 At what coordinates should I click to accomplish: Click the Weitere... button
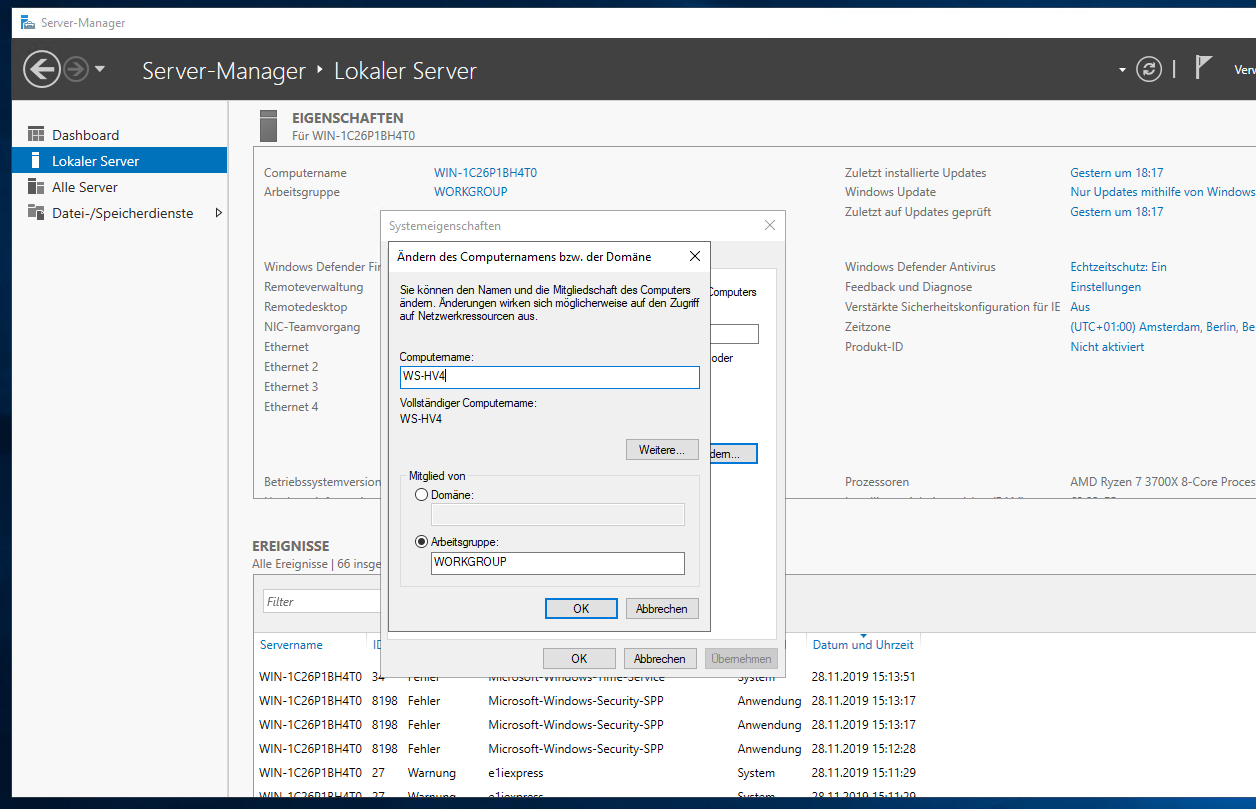(661, 450)
